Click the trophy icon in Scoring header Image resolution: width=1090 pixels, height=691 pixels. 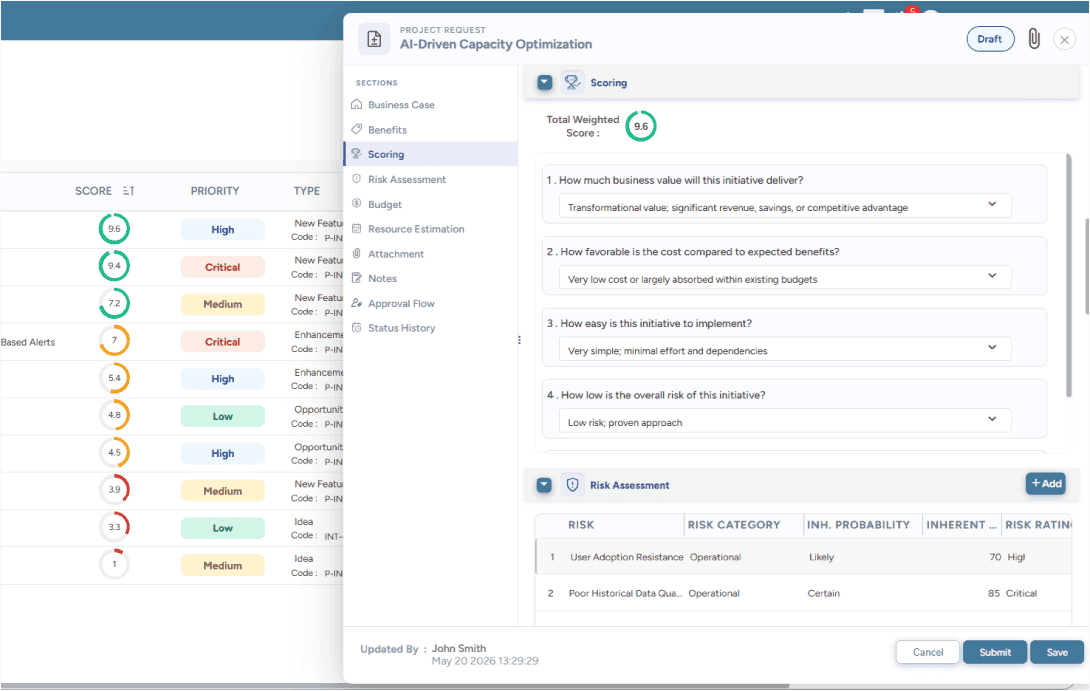(572, 83)
